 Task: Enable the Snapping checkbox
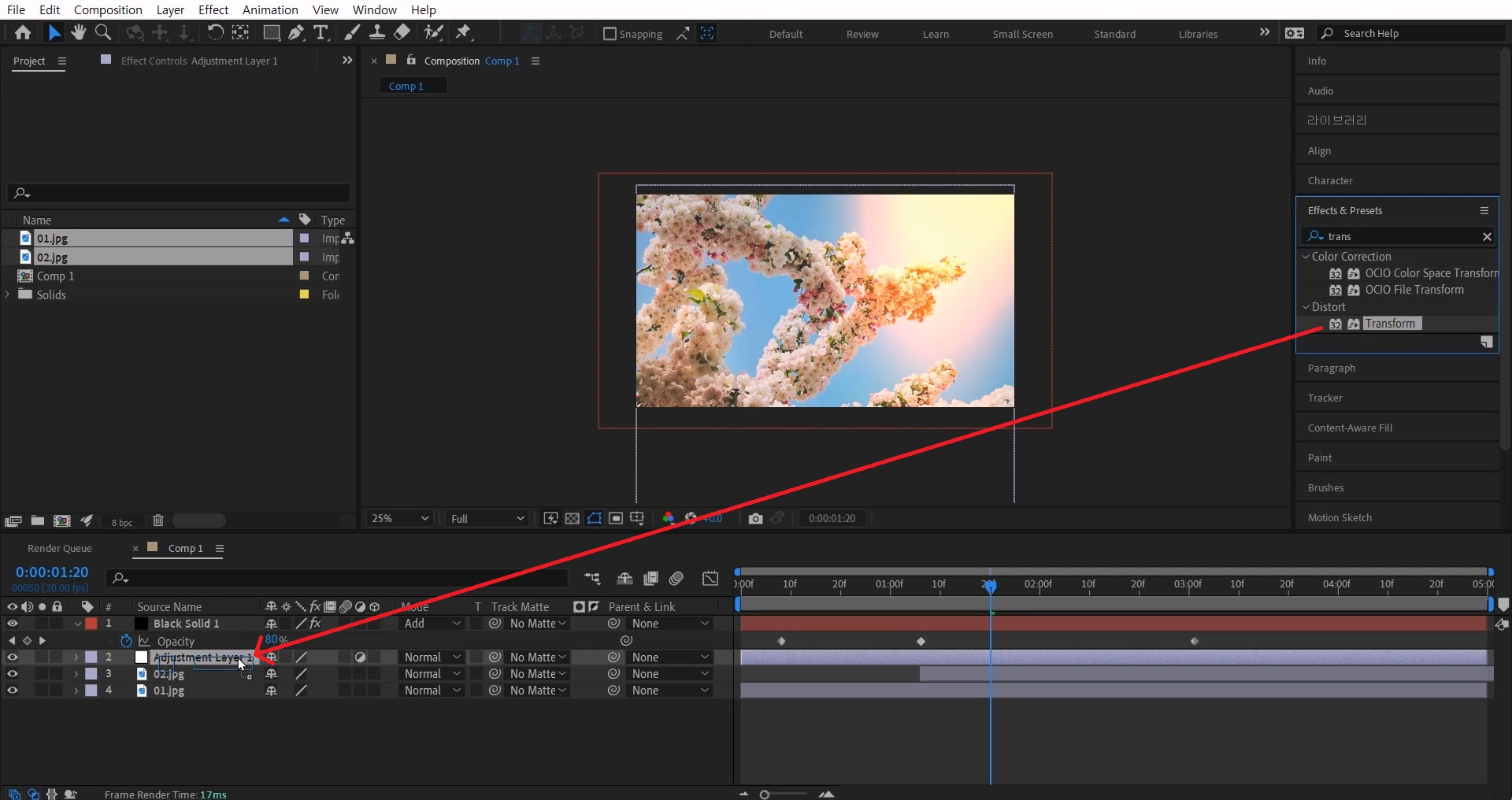(x=610, y=34)
